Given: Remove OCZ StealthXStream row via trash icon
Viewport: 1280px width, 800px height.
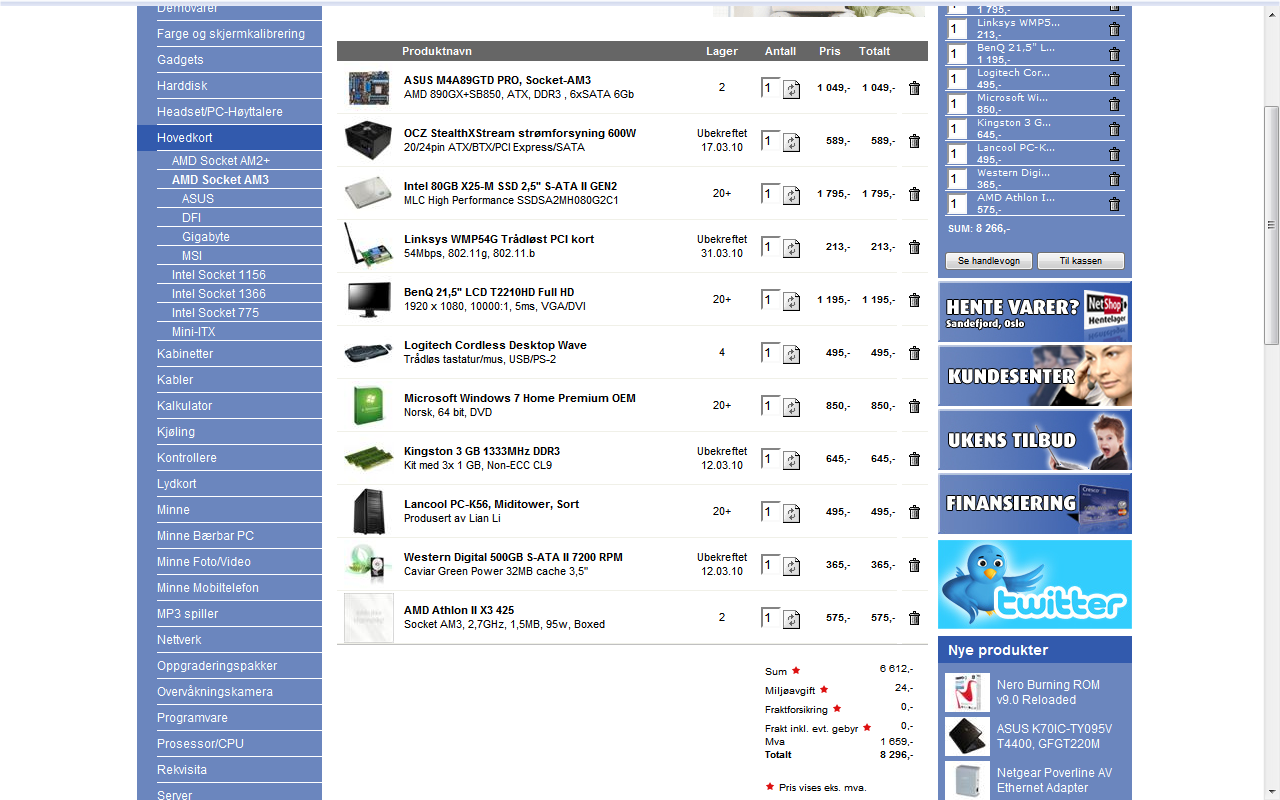Looking at the screenshot, I should click(914, 141).
